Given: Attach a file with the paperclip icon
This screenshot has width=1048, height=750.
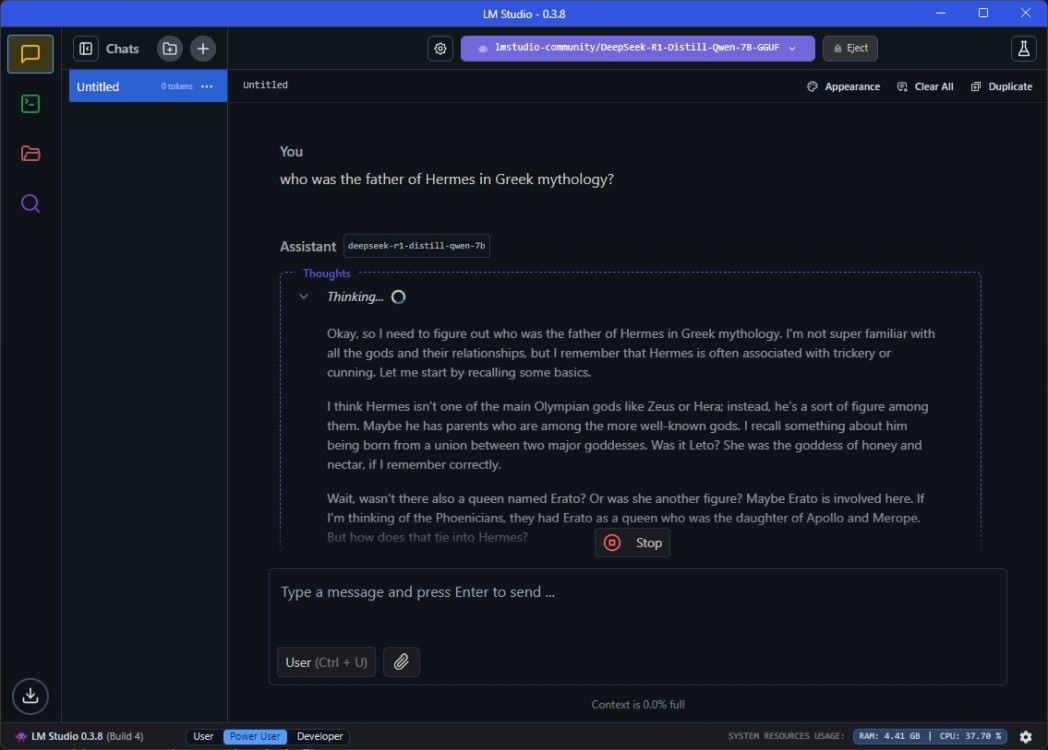Looking at the screenshot, I should pyautogui.click(x=401, y=661).
